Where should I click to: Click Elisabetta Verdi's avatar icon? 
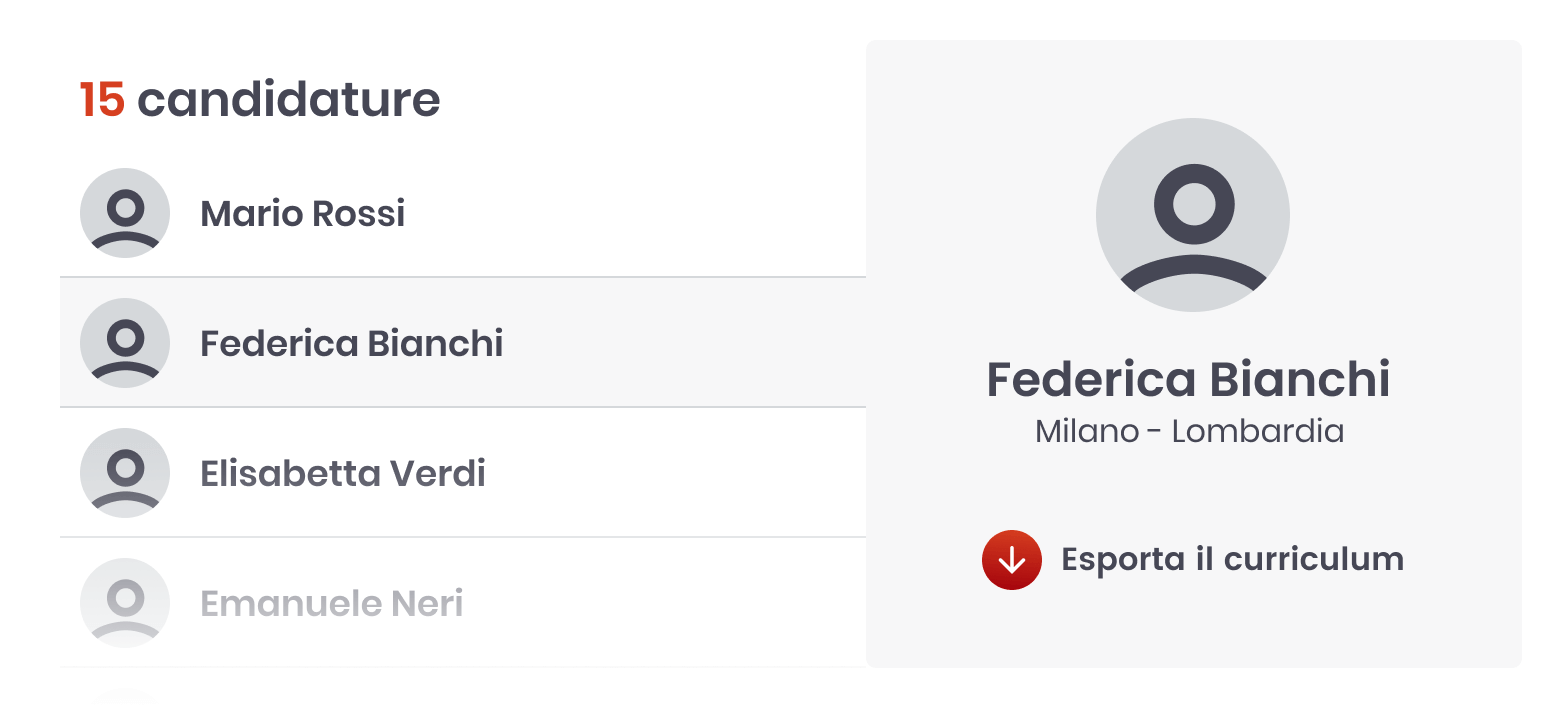125,473
